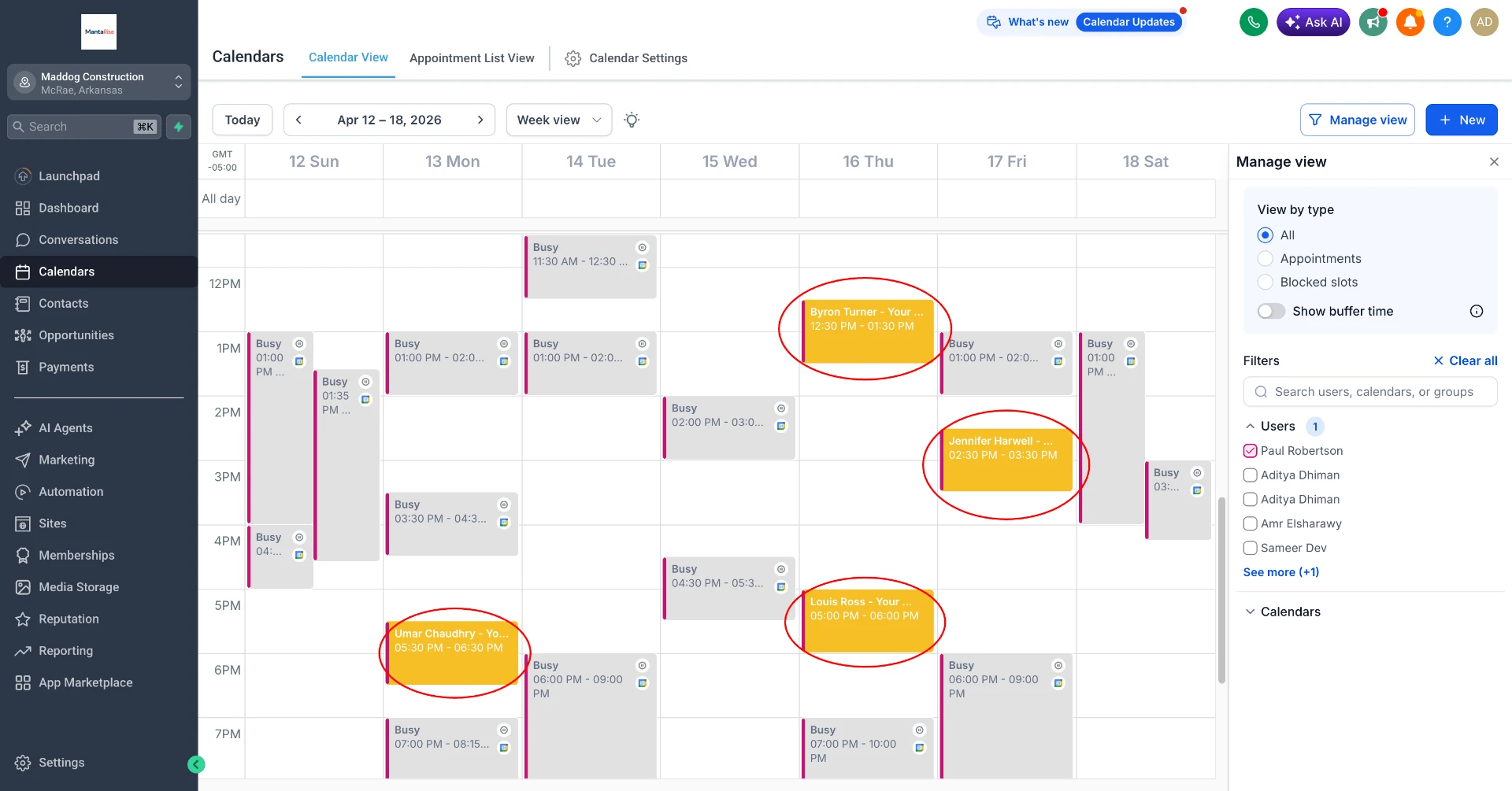Select the Blocked slots radio option
Viewport: 1512px width, 791px height.
1266,283
